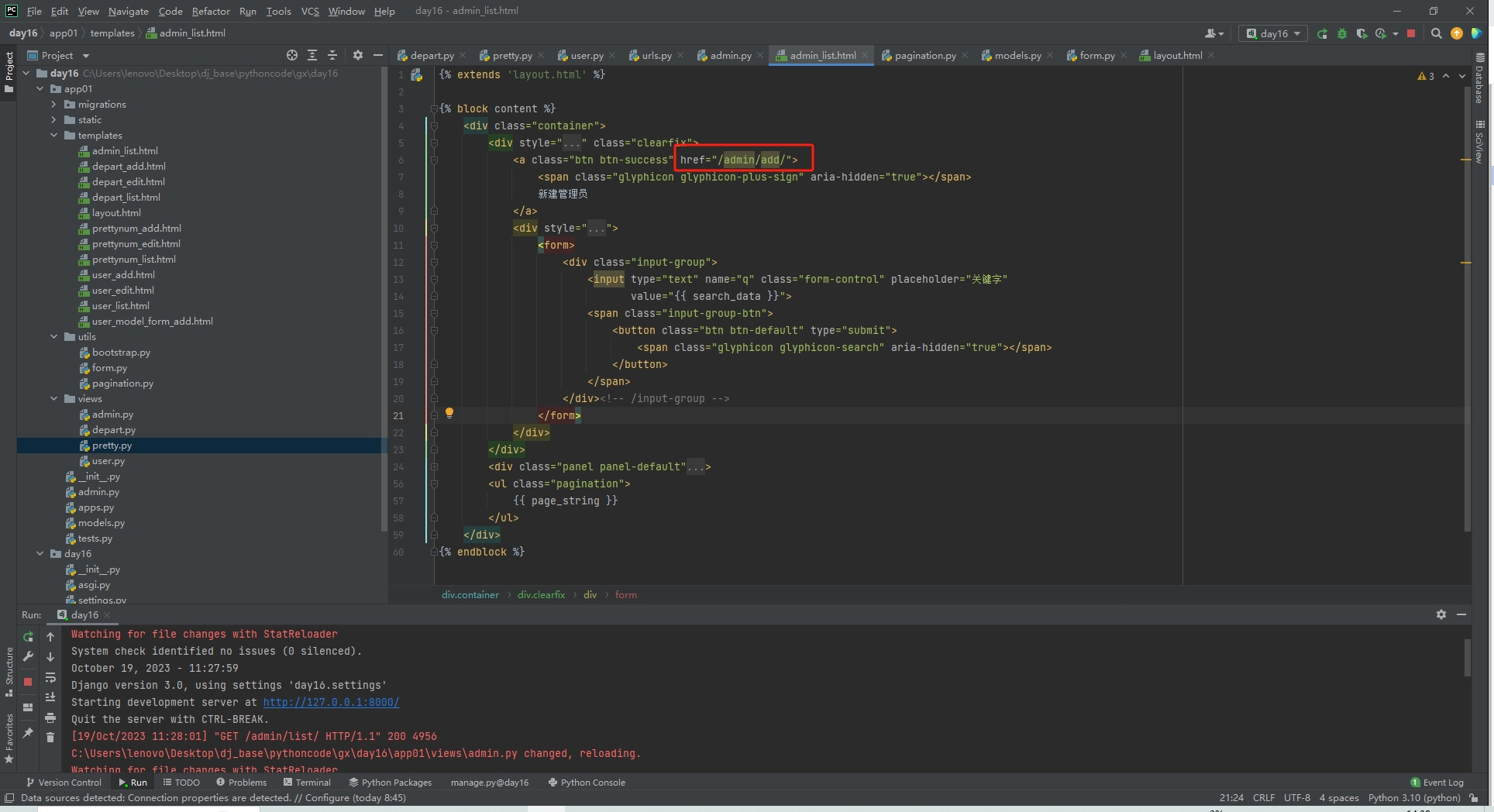
Task: Collapse all in Project panel
Action: click(332, 55)
